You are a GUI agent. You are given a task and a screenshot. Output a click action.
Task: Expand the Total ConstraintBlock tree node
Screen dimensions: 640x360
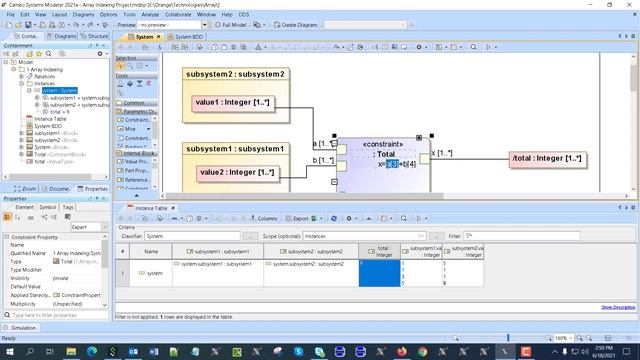21,155
